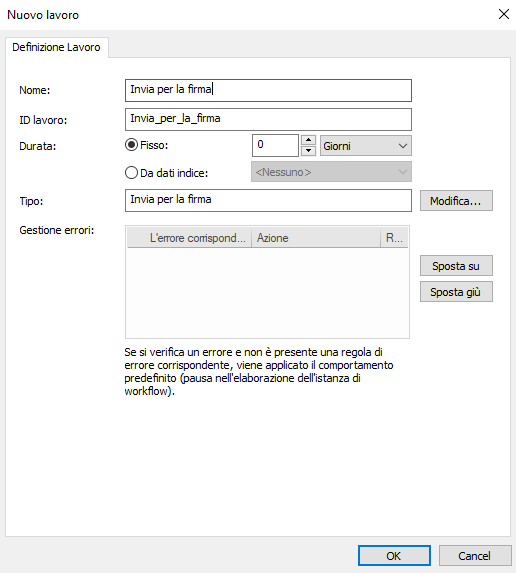Open the <Nessuno> index data dropdown
This screenshot has height=573, width=516.
[x=331, y=172]
